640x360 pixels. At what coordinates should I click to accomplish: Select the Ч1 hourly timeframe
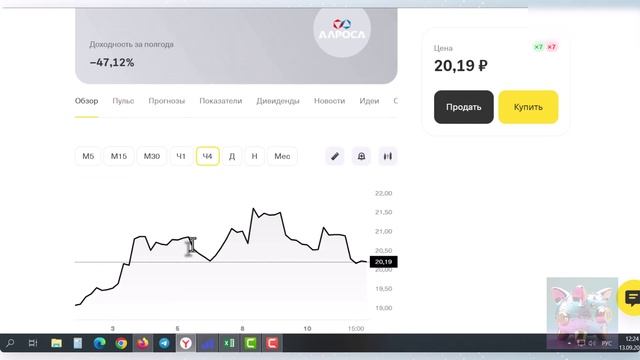click(181, 156)
